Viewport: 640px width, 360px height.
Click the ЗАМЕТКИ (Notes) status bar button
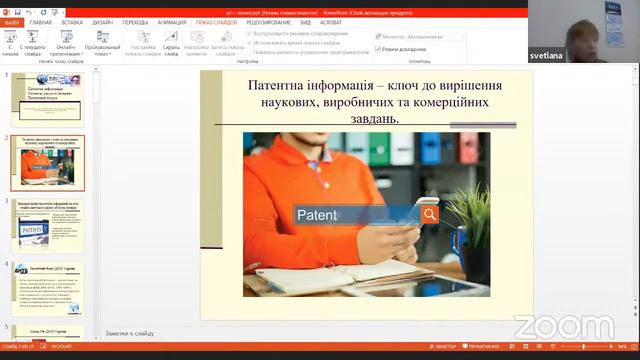(442, 347)
